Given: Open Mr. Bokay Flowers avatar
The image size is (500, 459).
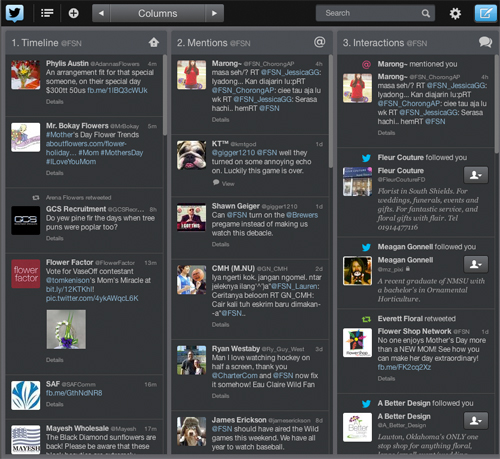Looking at the screenshot, I should 26,137.
